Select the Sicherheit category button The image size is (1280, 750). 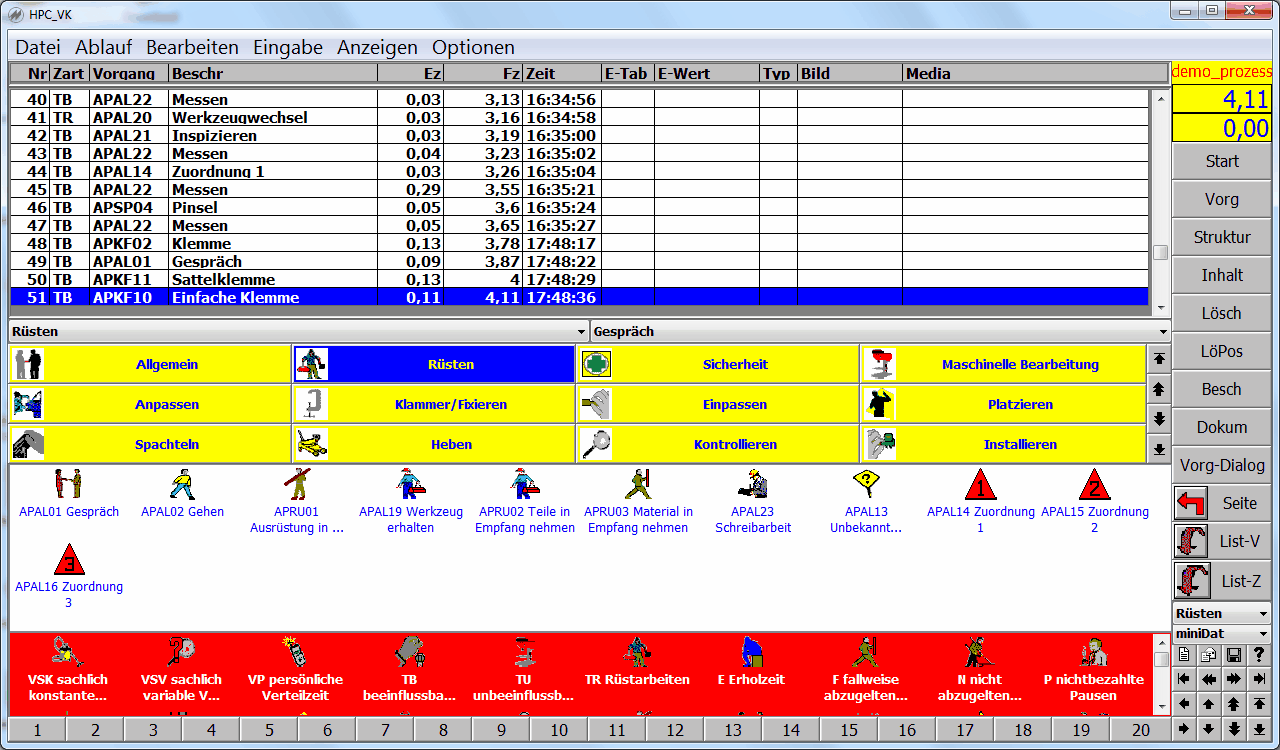click(x=717, y=364)
